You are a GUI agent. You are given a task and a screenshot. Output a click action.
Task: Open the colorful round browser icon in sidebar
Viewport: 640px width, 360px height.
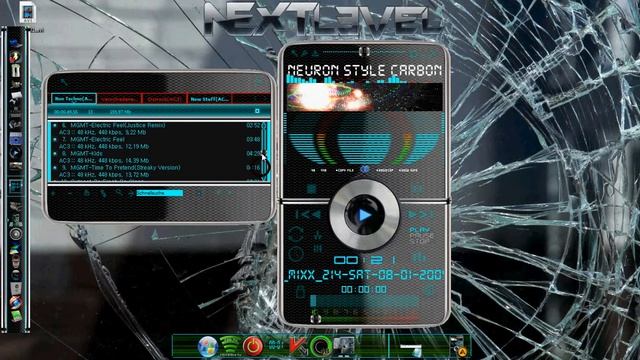click(16, 302)
